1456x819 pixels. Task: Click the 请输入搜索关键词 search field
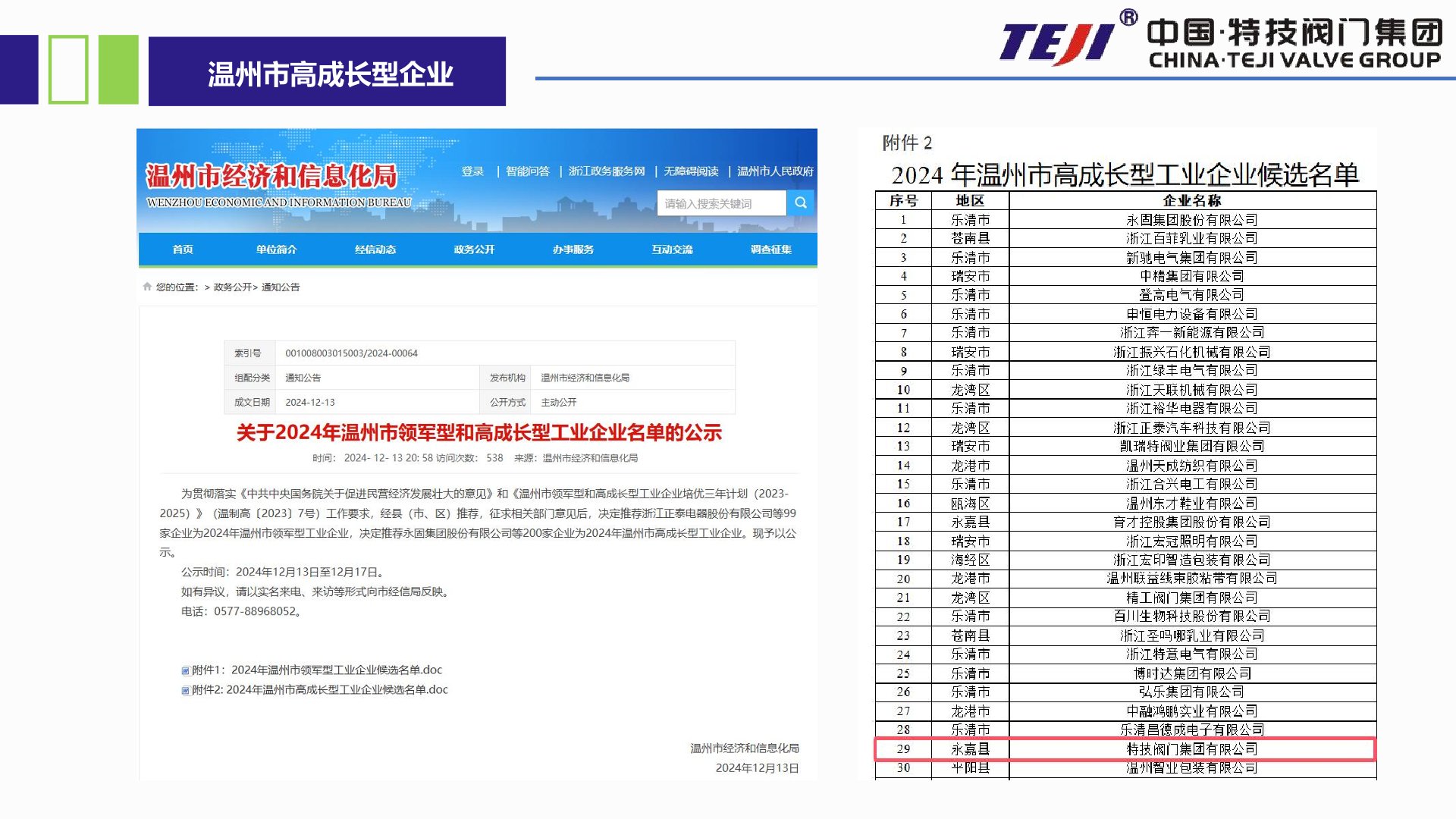[x=722, y=203]
